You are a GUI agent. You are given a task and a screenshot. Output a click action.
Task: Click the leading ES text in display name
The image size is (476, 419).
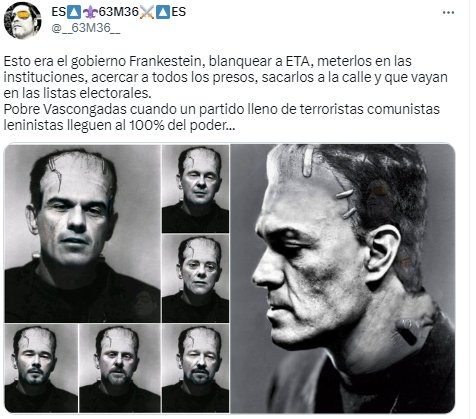point(59,12)
